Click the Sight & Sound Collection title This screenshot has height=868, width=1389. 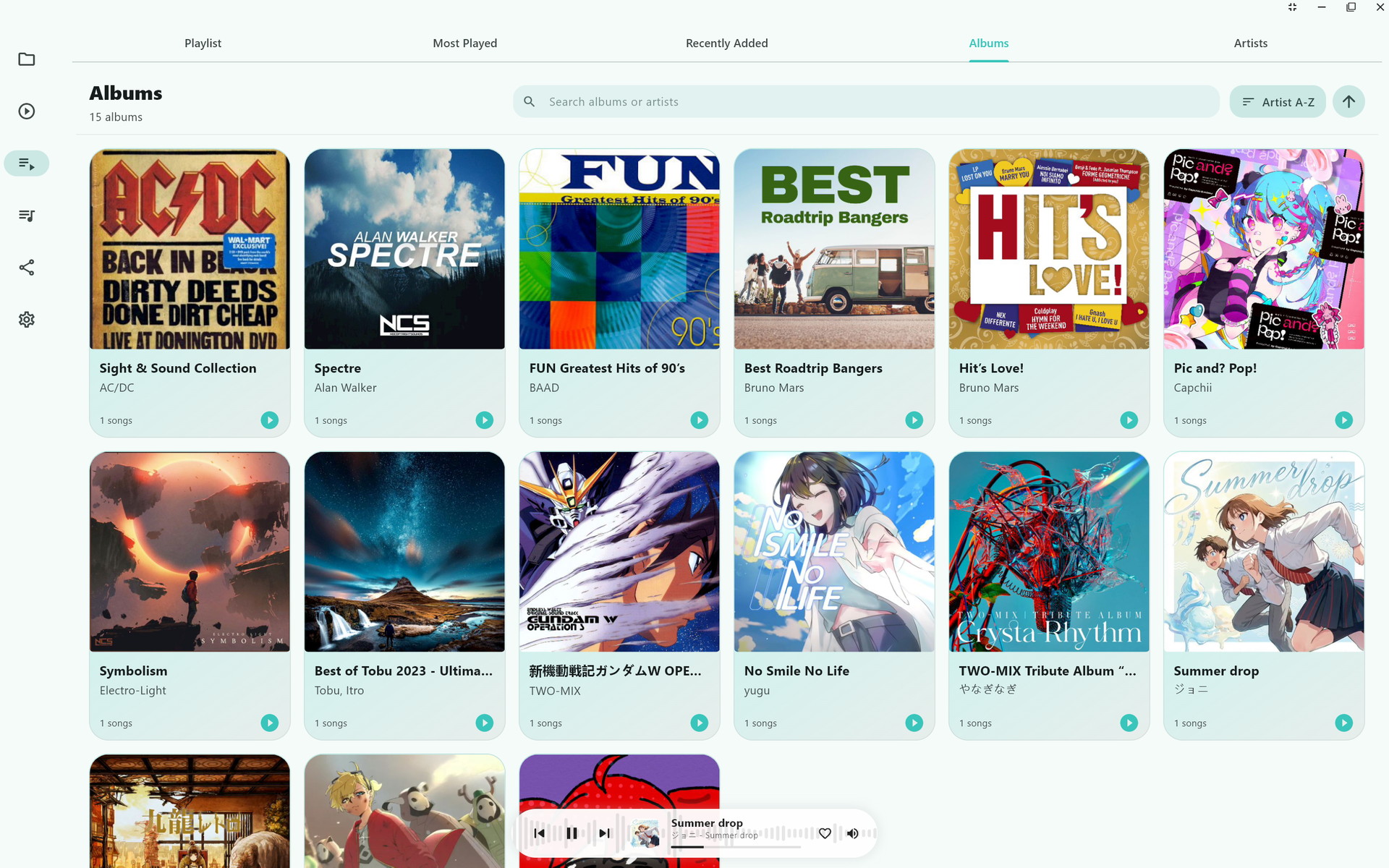click(178, 368)
